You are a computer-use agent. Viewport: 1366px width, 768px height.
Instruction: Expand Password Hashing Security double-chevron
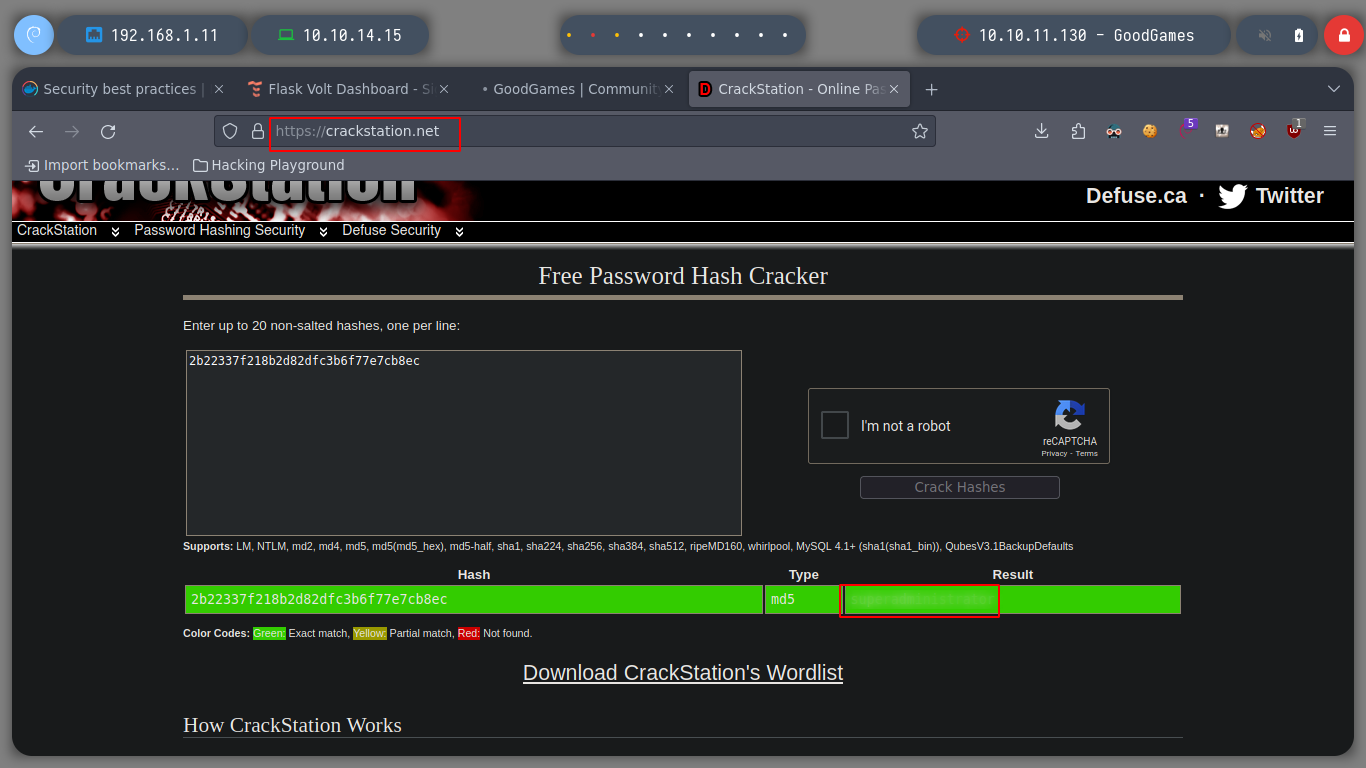323,231
